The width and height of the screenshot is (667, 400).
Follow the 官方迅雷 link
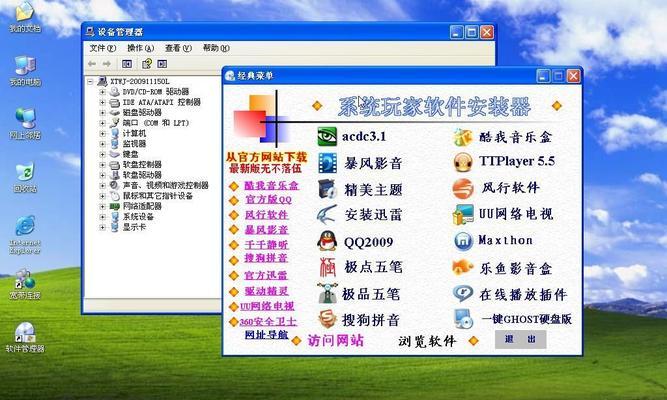tap(266, 275)
